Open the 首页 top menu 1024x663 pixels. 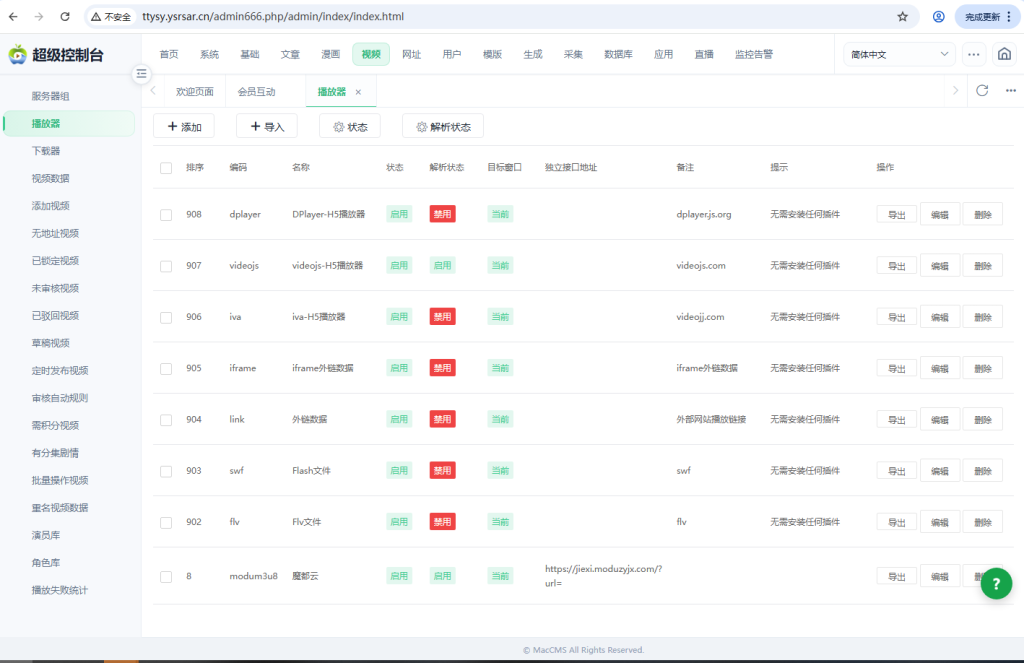pyautogui.click(x=168, y=54)
